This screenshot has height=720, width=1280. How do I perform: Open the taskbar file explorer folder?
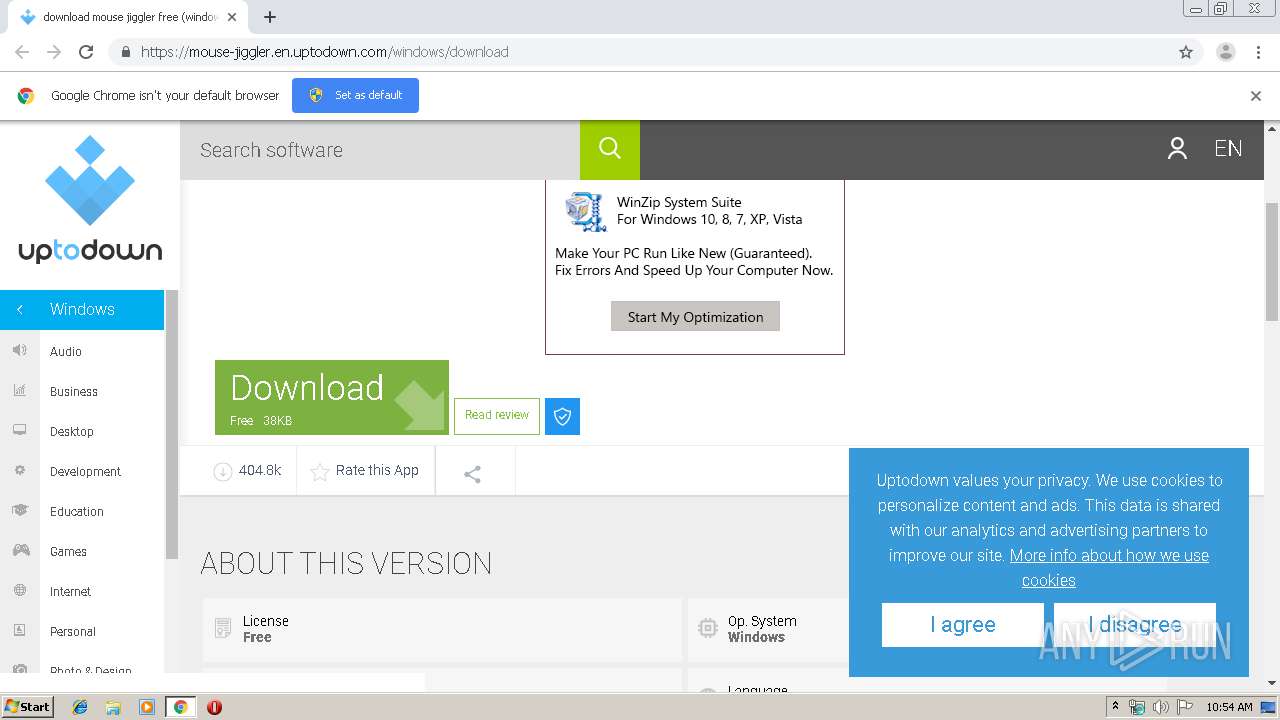(x=113, y=707)
